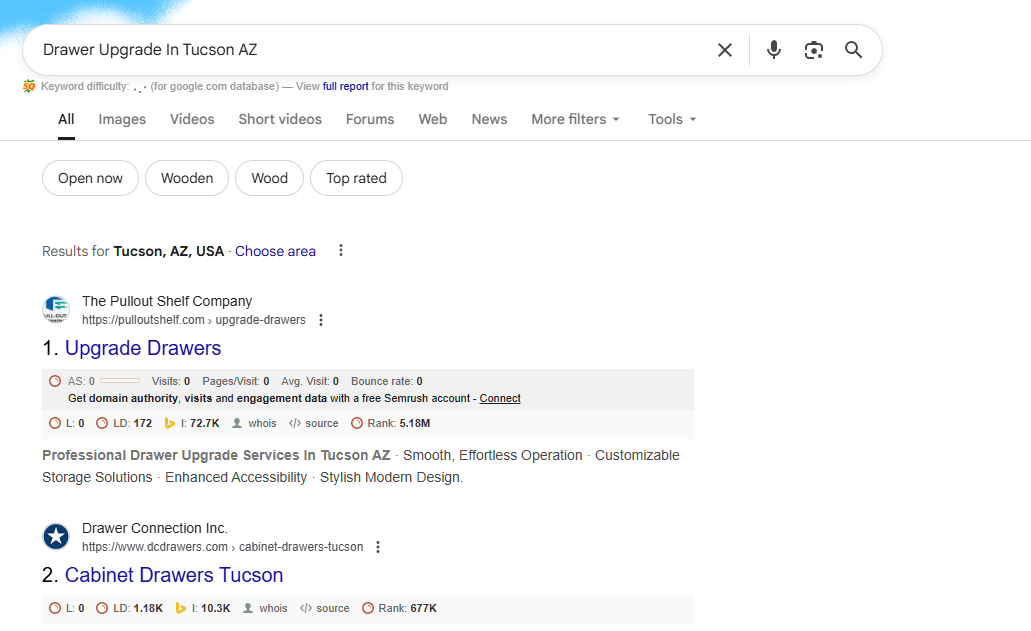This screenshot has height=631, width=1031.
Task: Start voice search with microphone icon
Action: pyautogui.click(x=773, y=50)
